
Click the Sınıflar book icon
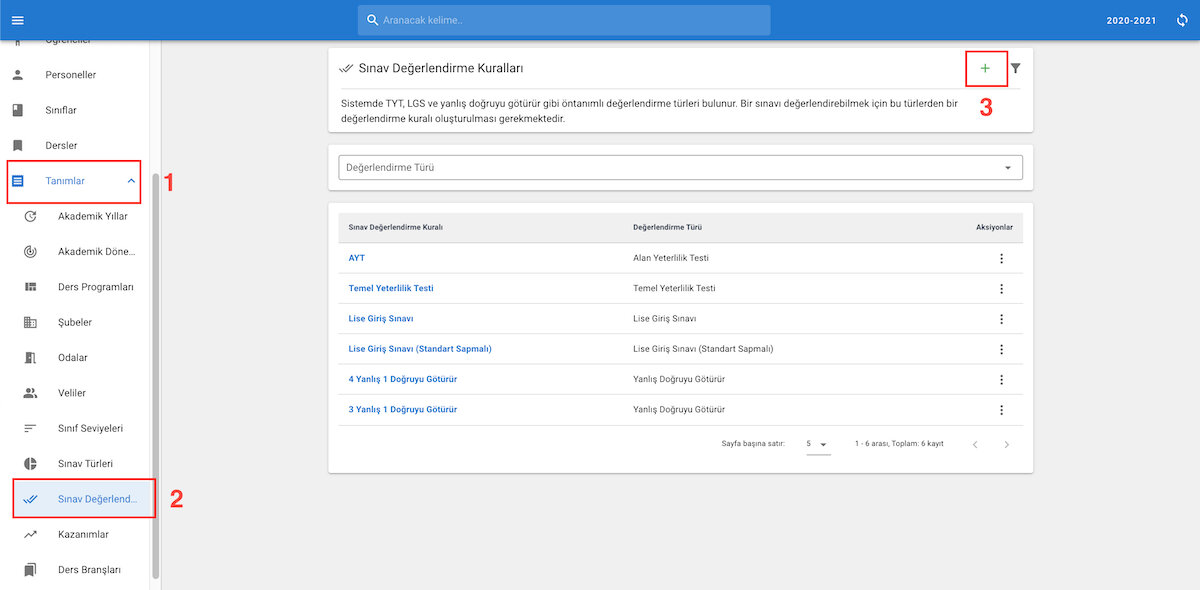17,110
